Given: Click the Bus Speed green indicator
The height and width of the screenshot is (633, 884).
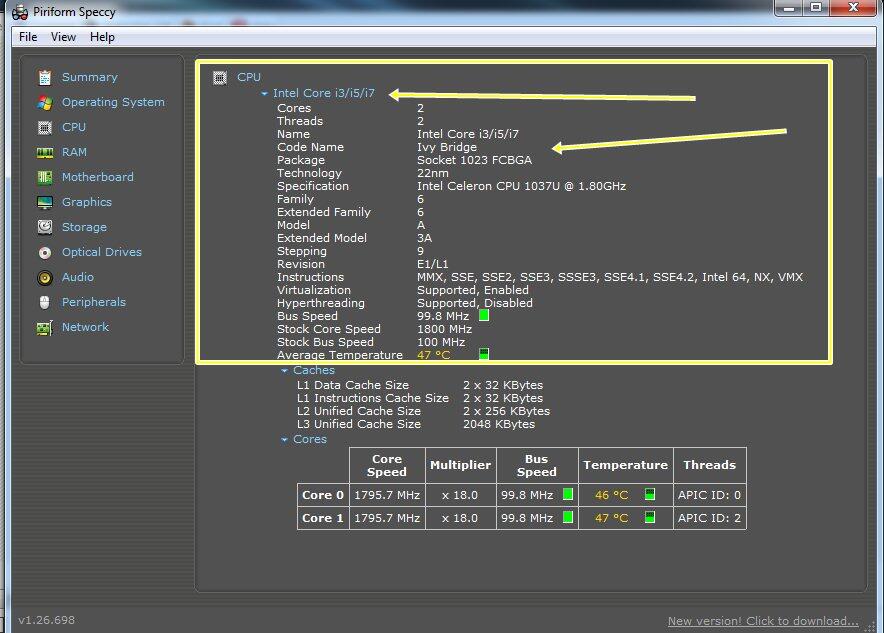Looking at the screenshot, I should point(484,316).
